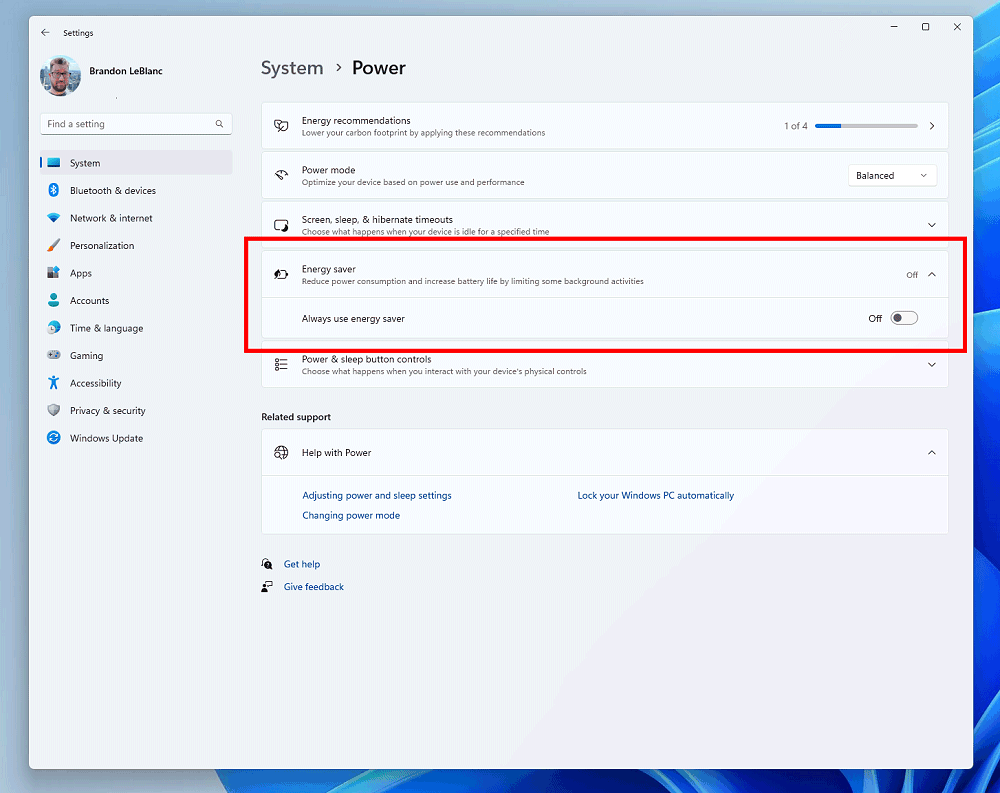Click Lock your Windows PC automatically link
1000x793 pixels.
[655, 496]
